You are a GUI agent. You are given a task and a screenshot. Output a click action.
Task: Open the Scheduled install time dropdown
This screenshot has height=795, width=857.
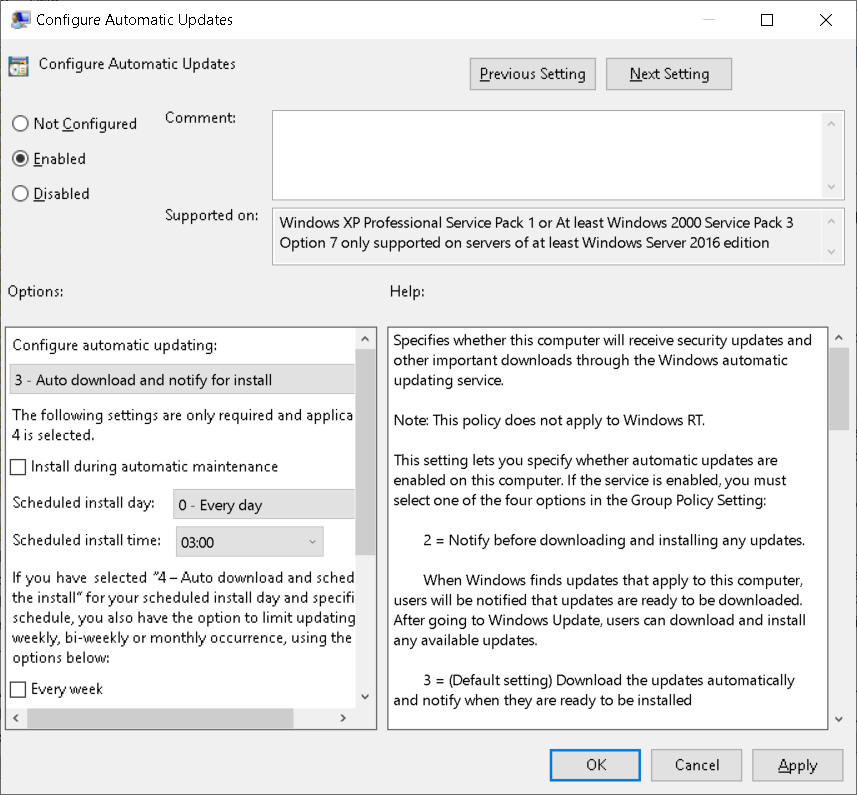click(249, 540)
